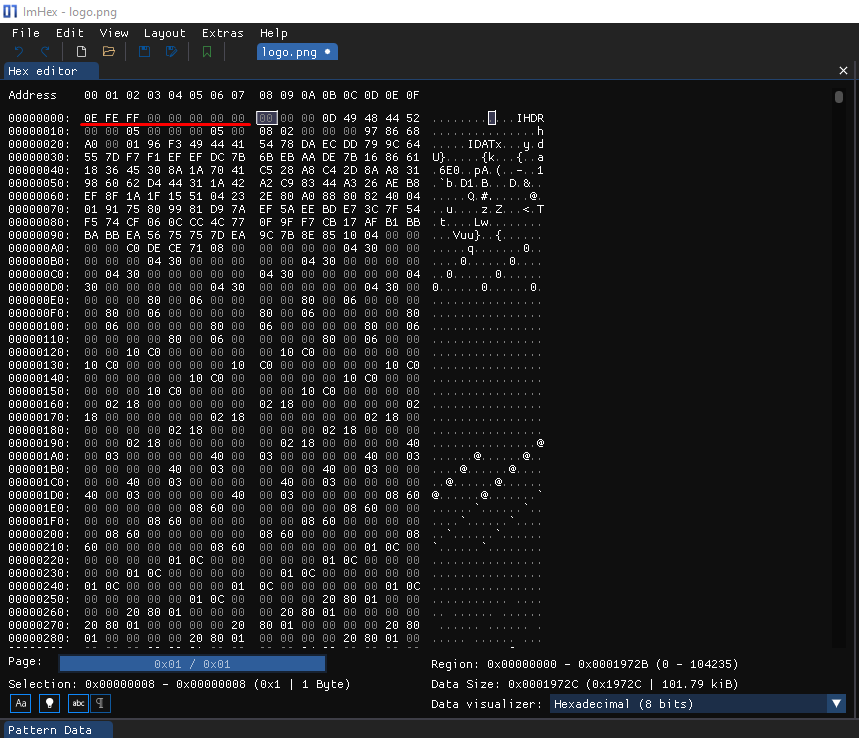Close the Hex editor panel
Image resolution: width=859 pixels, height=738 pixels.
coord(842,71)
